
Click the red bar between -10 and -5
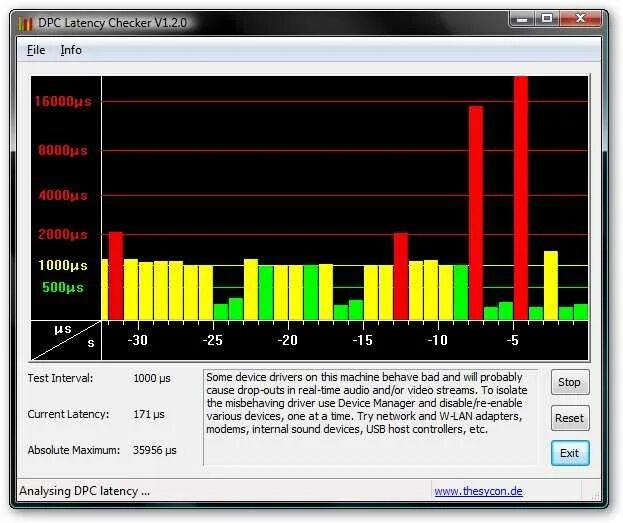click(x=476, y=213)
